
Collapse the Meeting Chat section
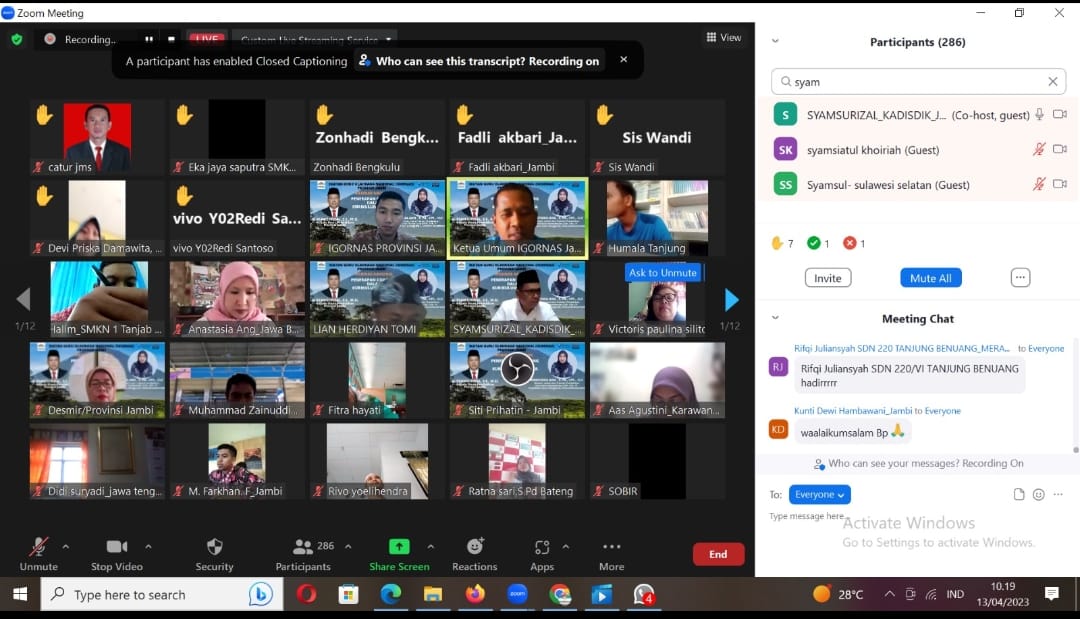pos(776,318)
